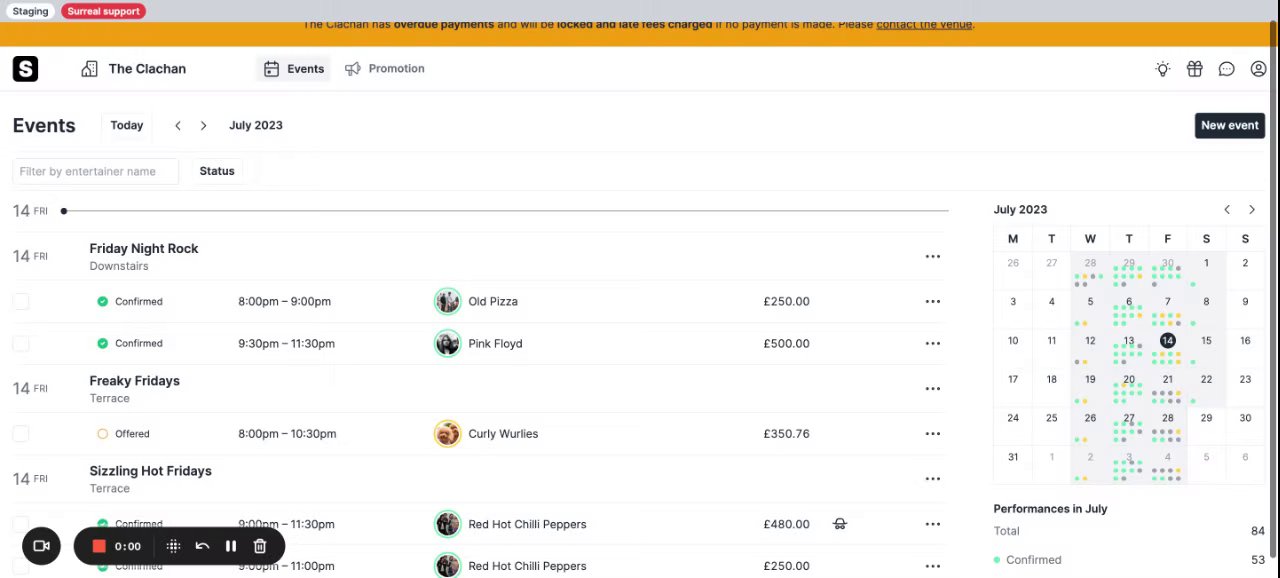Image resolution: width=1280 pixels, height=578 pixels.
Task: Click the £350.76 fee value
Action: click(786, 433)
